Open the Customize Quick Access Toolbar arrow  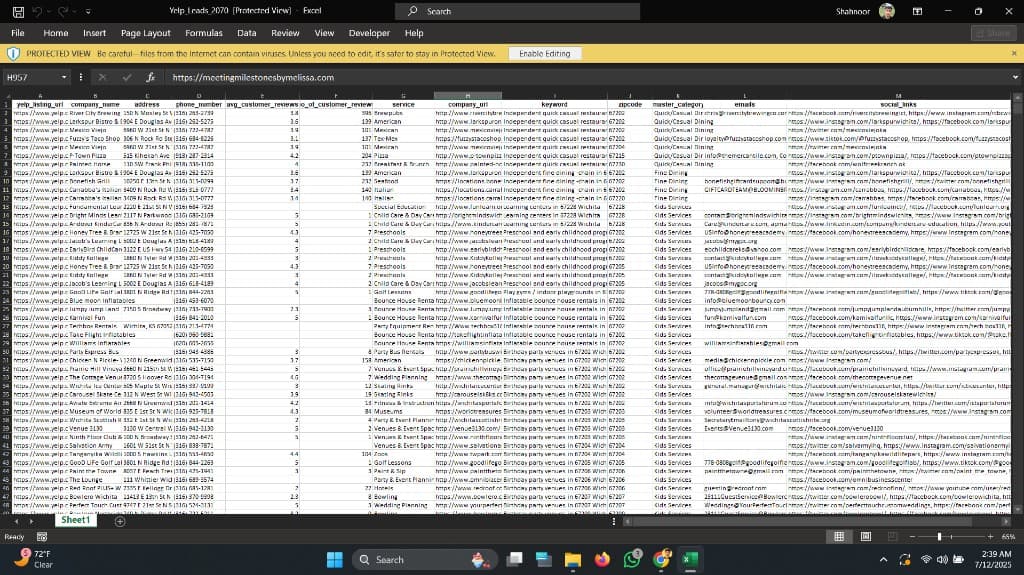[88, 11]
